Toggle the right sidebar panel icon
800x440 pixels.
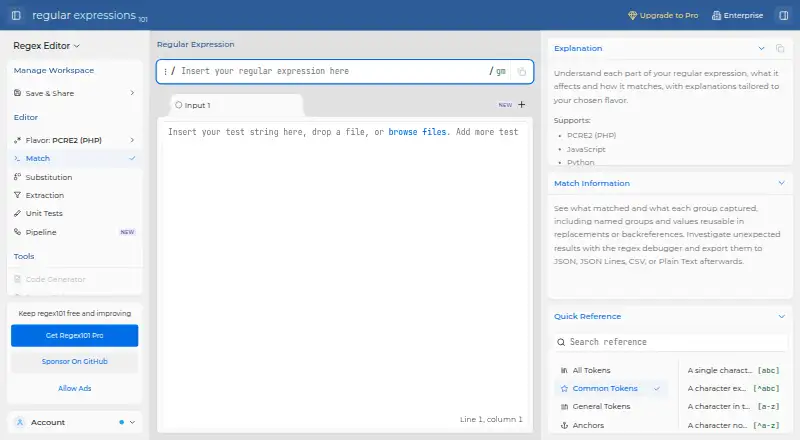[784, 15]
